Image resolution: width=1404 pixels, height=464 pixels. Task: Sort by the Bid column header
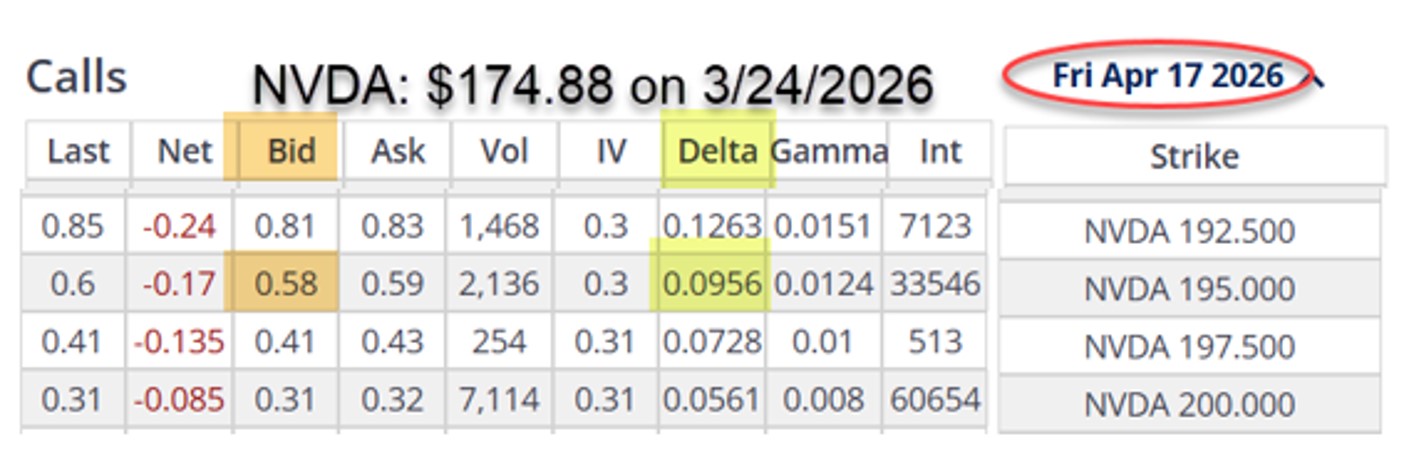pyautogui.click(x=291, y=151)
